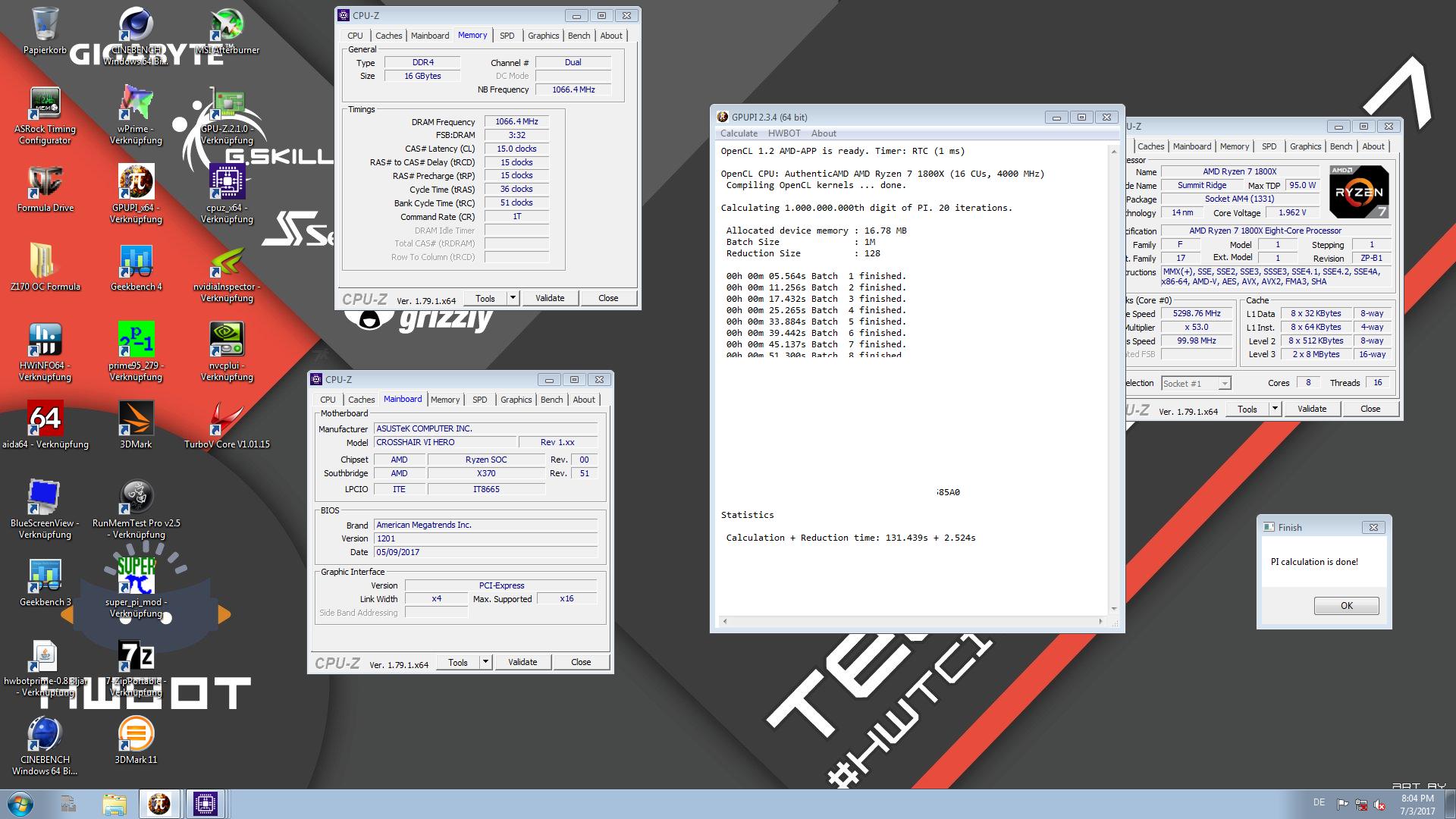
Task: Open 3DMark desktop icon
Action: [136, 425]
